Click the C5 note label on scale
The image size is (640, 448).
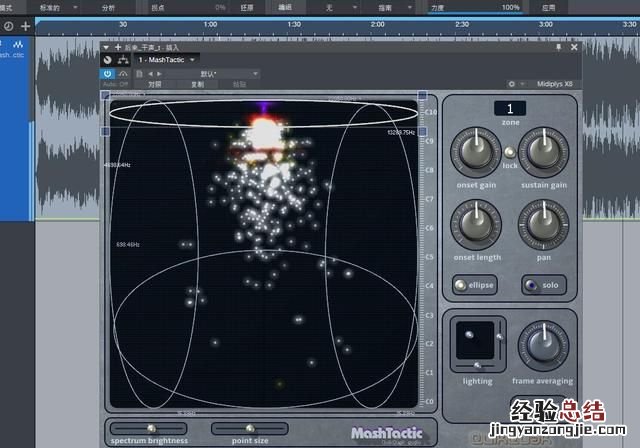429,257
